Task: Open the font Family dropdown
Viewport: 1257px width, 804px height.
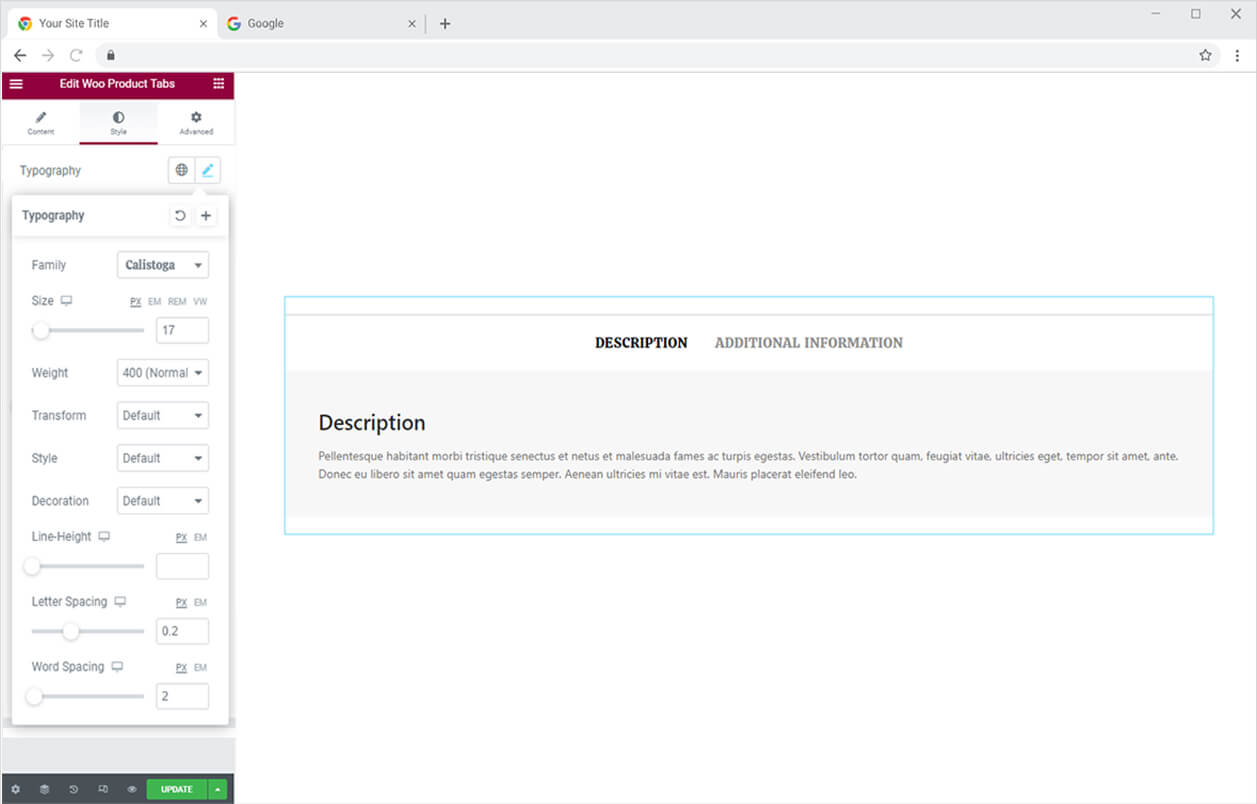Action: pyautogui.click(x=162, y=265)
